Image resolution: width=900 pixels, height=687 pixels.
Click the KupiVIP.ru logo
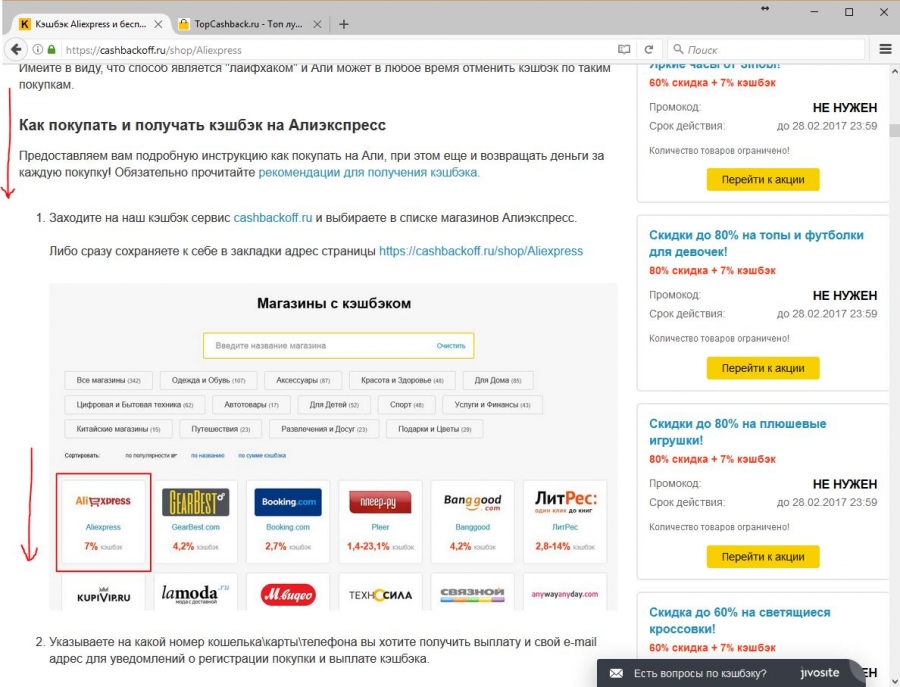103,595
